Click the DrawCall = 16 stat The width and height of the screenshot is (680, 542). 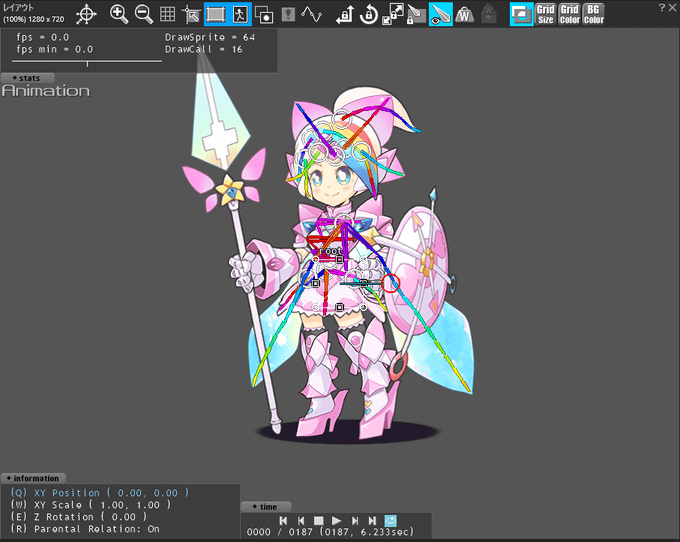point(204,49)
